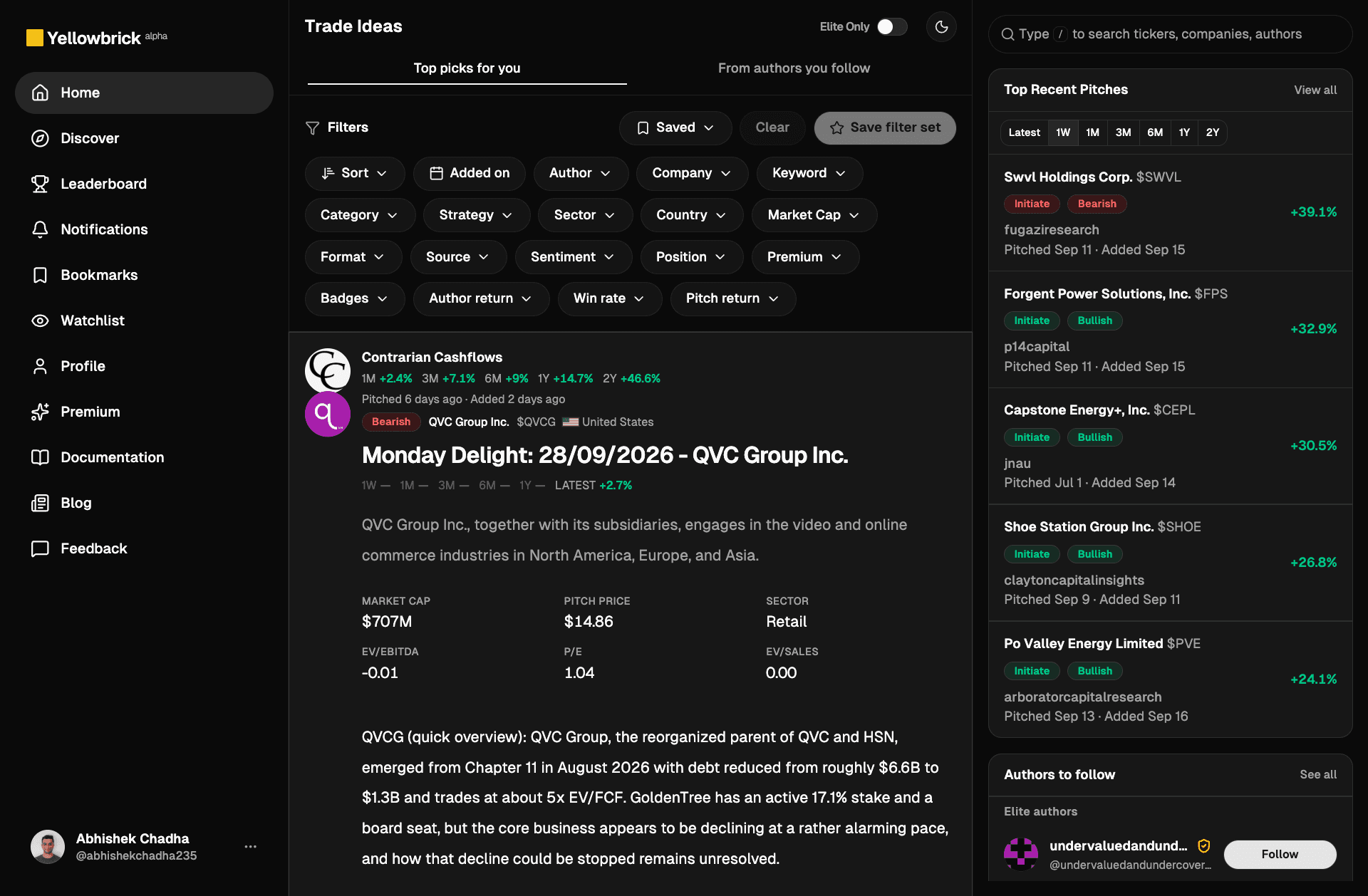
Task: Click the Save filter set button
Action: (x=885, y=127)
